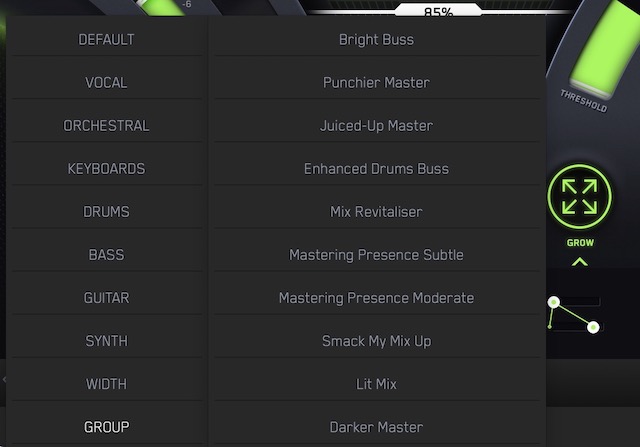The width and height of the screenshot is (640, 447).
Task: Click the GROW expand-arrows icon
Action: (x=579, y=197)
